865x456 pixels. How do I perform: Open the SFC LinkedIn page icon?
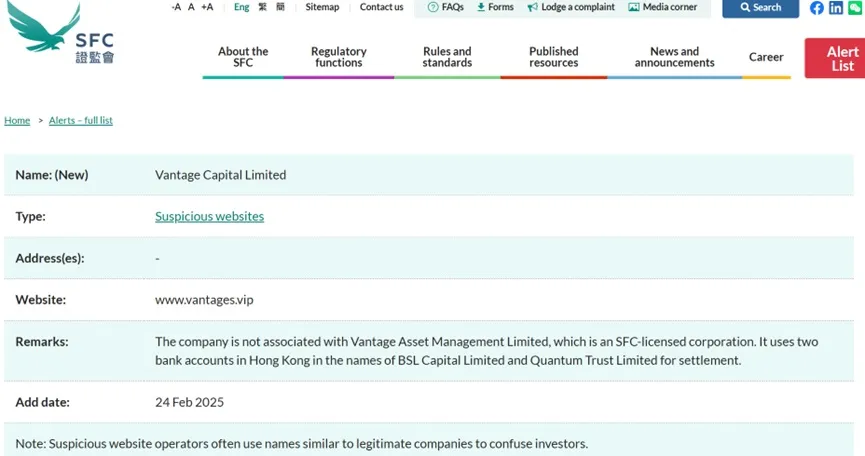836,8
